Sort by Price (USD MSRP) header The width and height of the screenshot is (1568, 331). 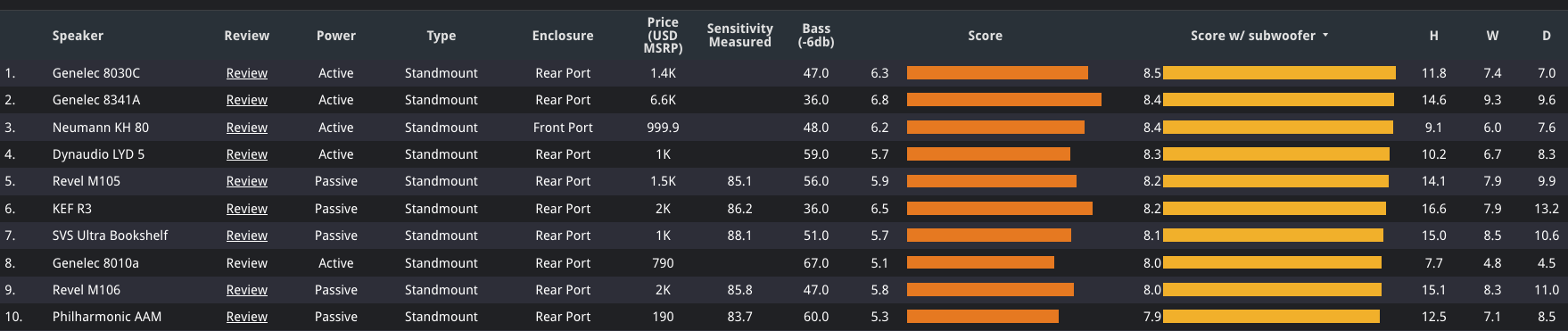(x=663, y=36)
